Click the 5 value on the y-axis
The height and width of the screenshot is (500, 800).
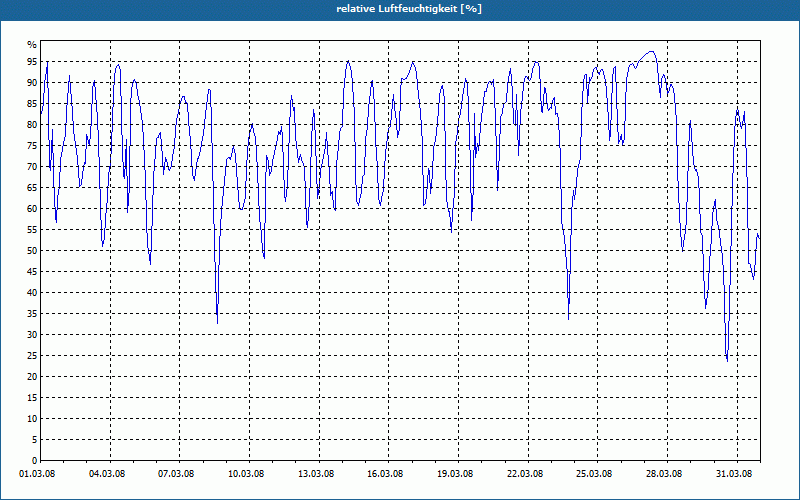35,440
